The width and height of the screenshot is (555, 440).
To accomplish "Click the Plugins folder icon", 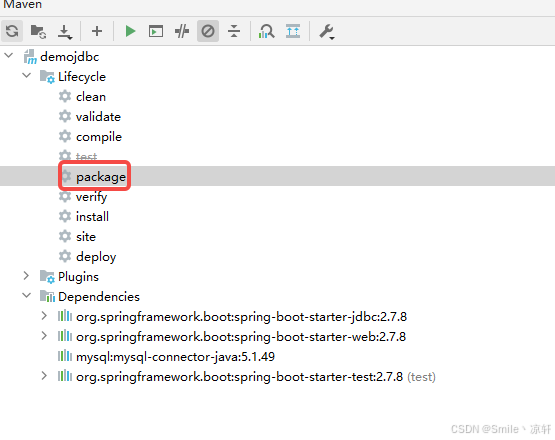I will tap(47, 276).
